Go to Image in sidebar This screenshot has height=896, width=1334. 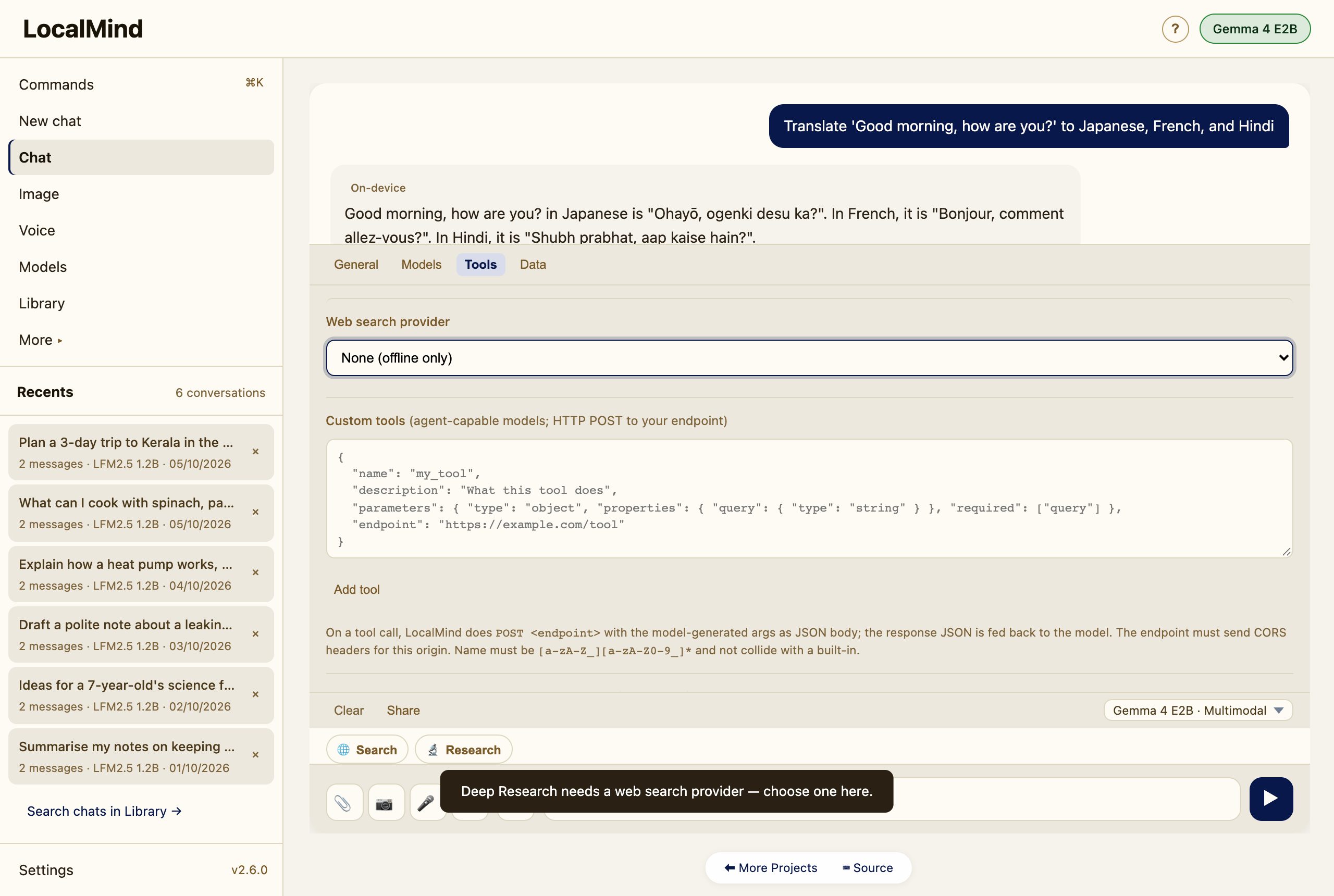(x=141, y=194)
